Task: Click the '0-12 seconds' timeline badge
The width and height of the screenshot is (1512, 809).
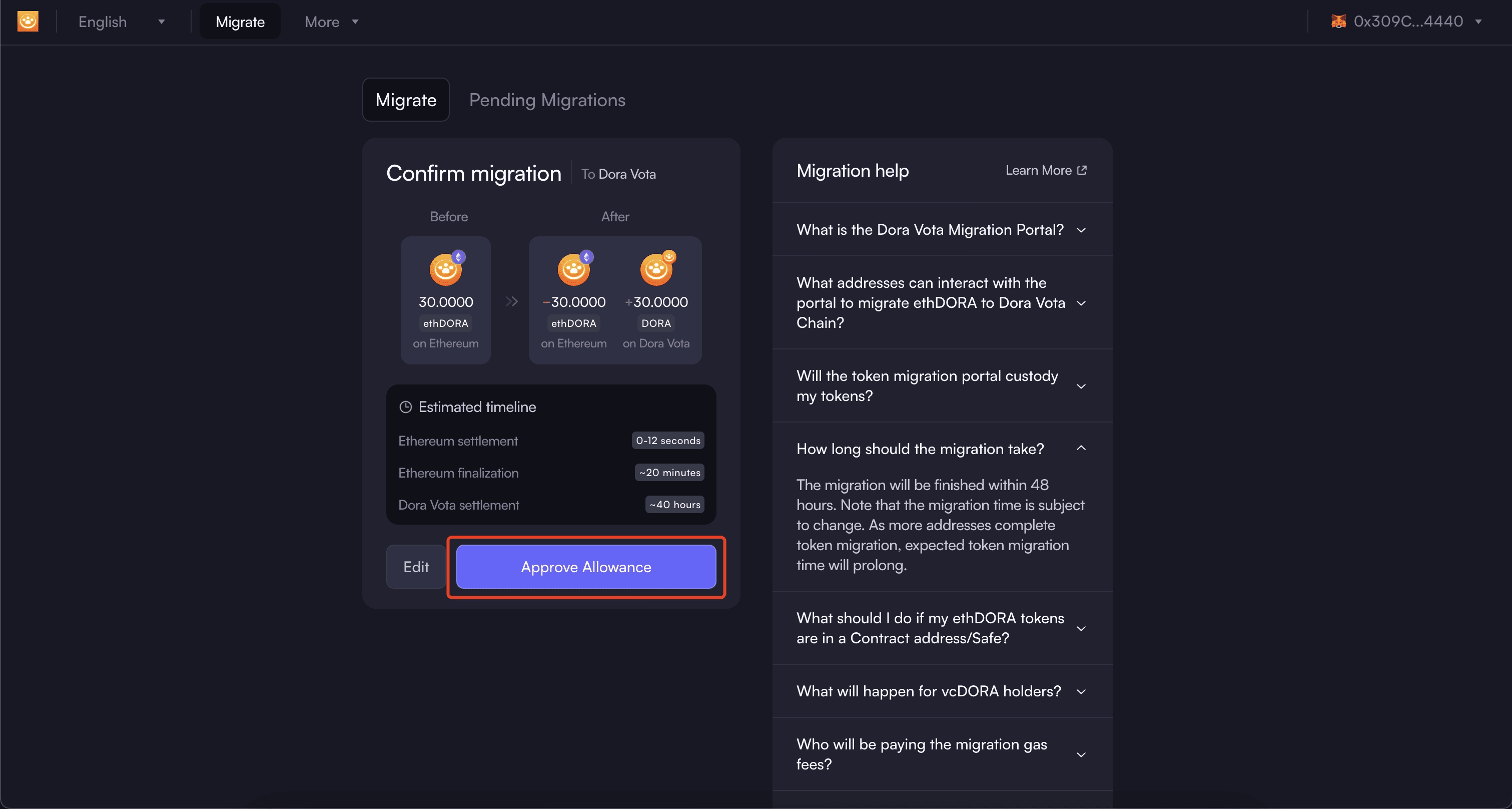Action: pos(668,441)
